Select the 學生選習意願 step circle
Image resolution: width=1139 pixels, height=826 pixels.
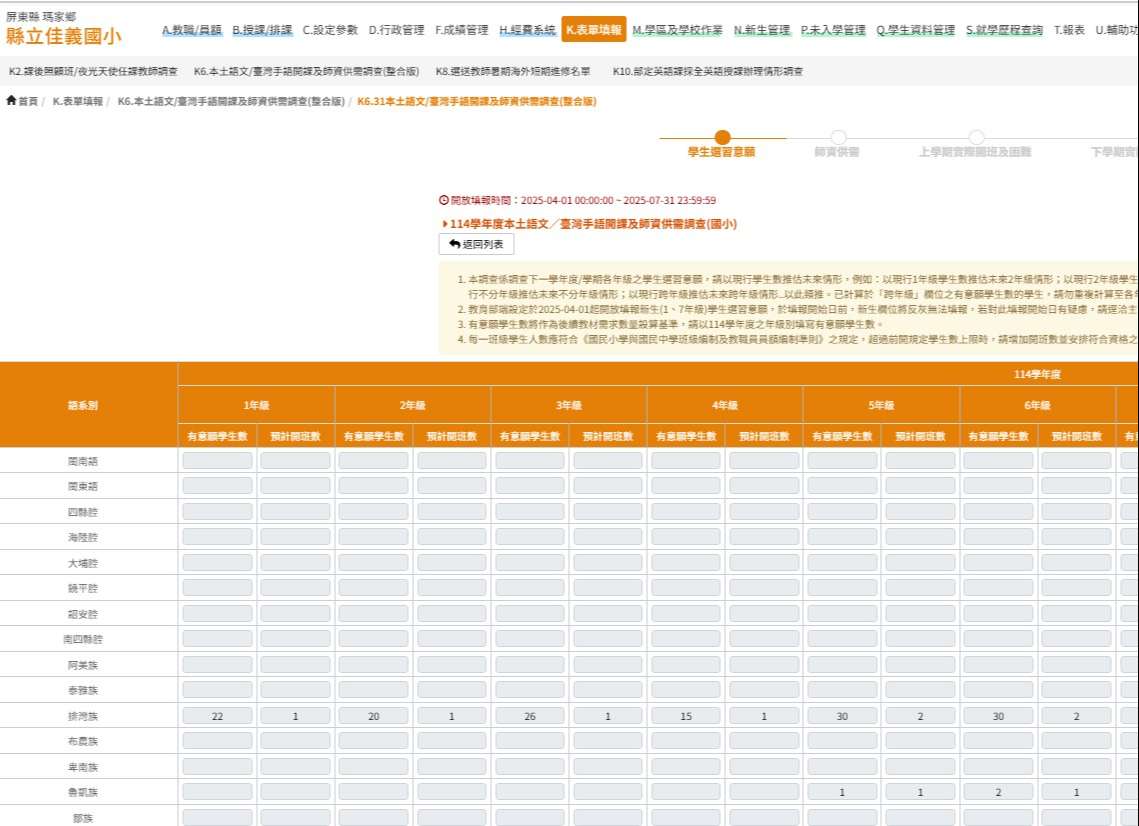coord(722,137)
